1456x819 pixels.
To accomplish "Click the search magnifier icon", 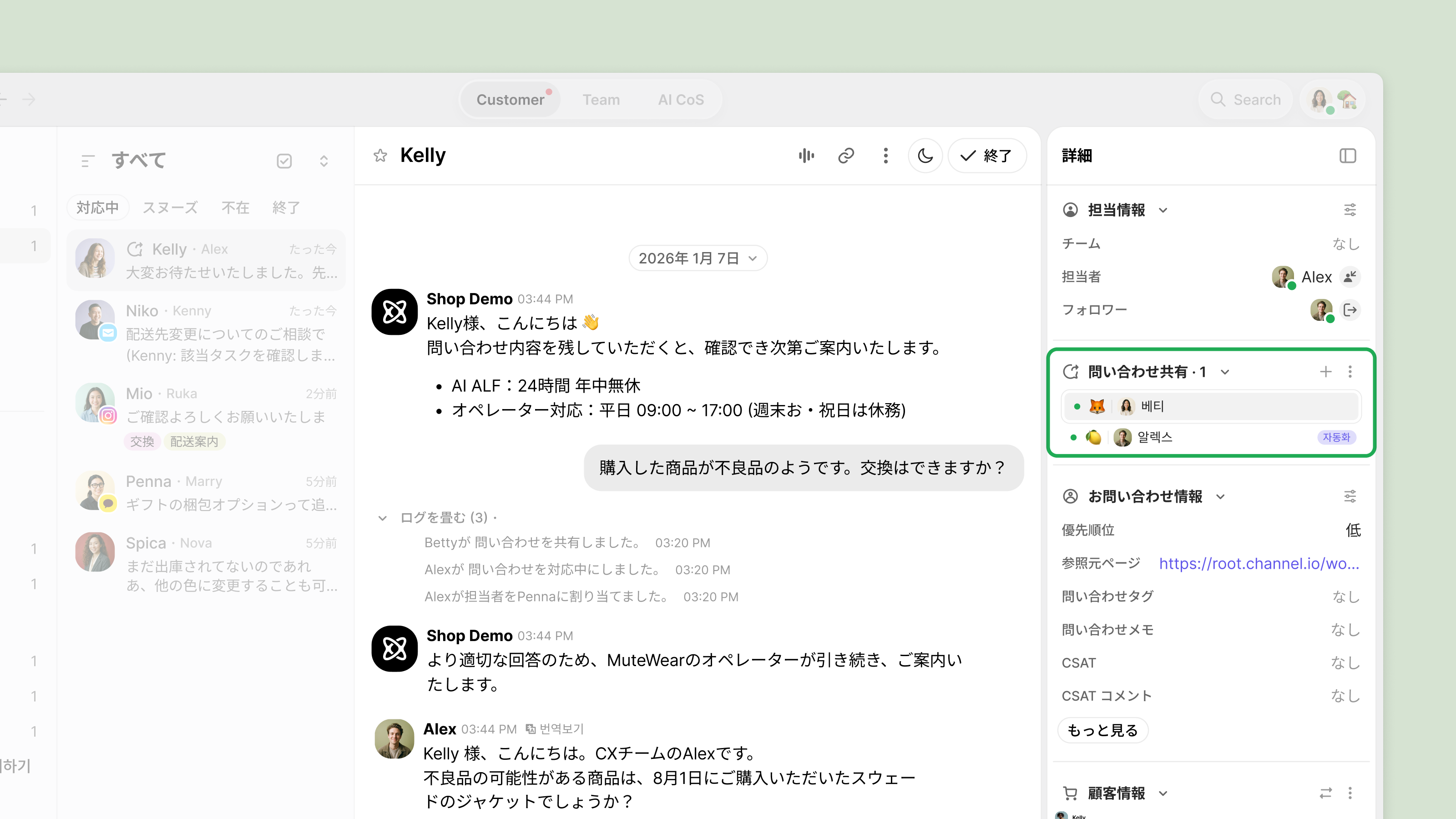I will 1218,100.
